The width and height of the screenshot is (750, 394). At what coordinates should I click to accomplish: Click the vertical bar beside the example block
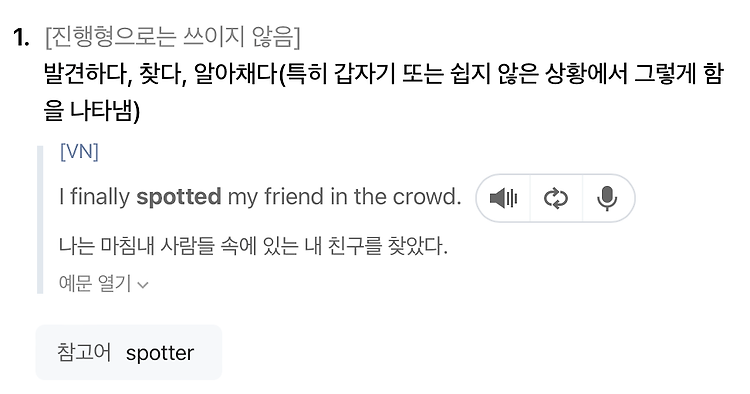click(x=40, y=219)
